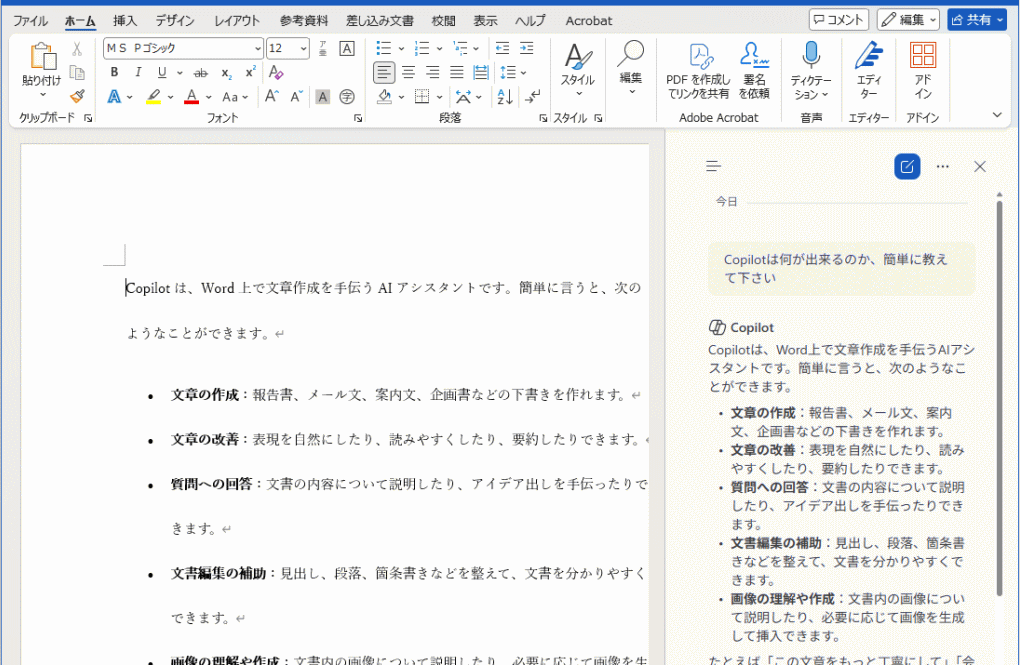Open Copilot pane hamburger menu
The width and height of the screenshot is (1020, 665).
tap(714, 167)
